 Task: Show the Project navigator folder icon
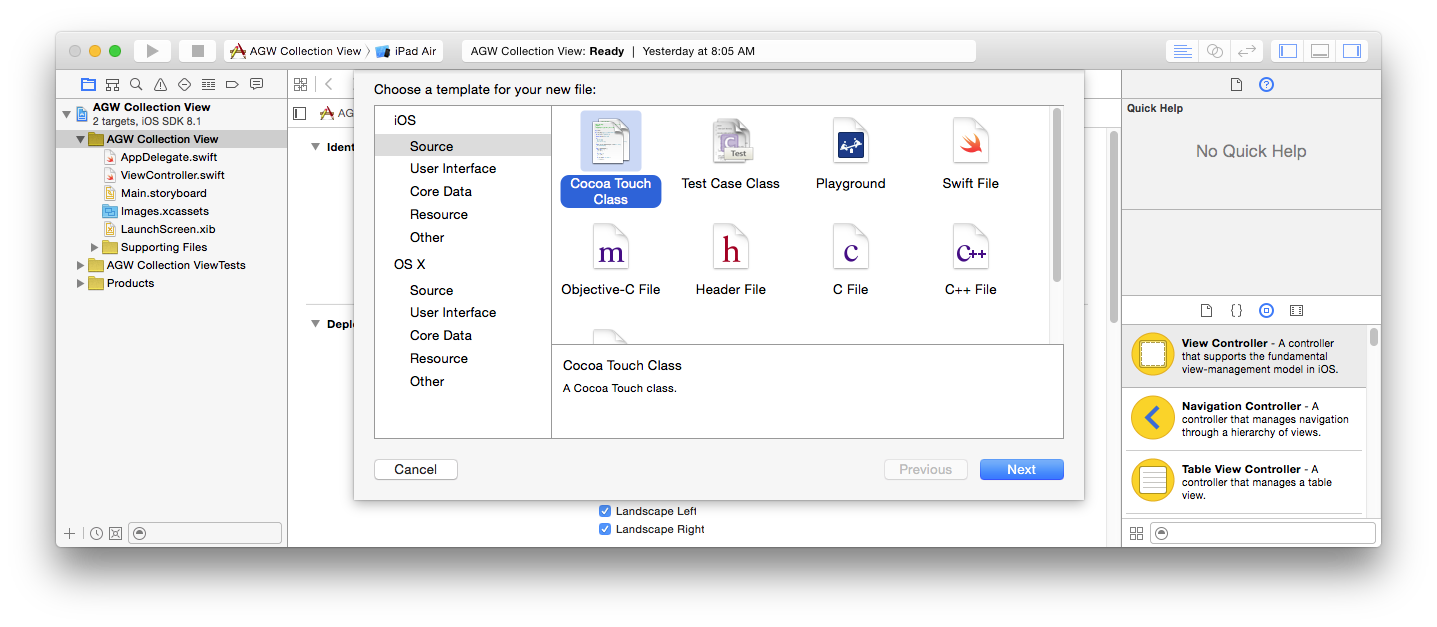coord(88,84)
